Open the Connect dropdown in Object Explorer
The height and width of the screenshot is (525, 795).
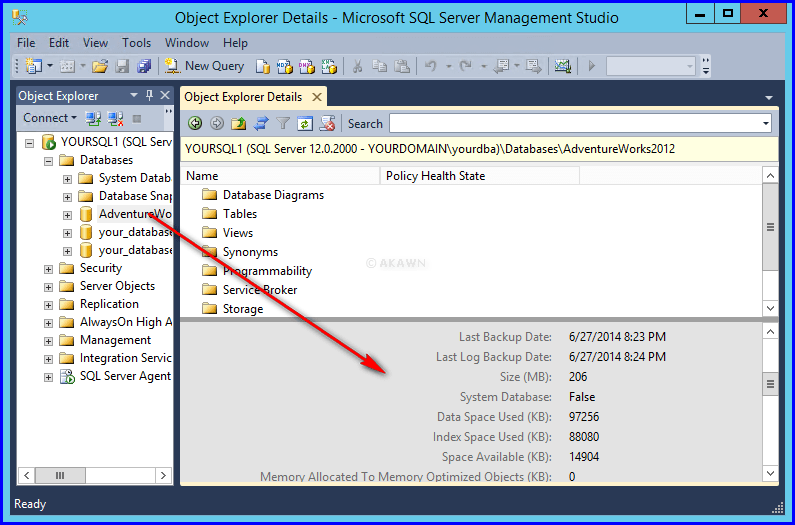50,118
